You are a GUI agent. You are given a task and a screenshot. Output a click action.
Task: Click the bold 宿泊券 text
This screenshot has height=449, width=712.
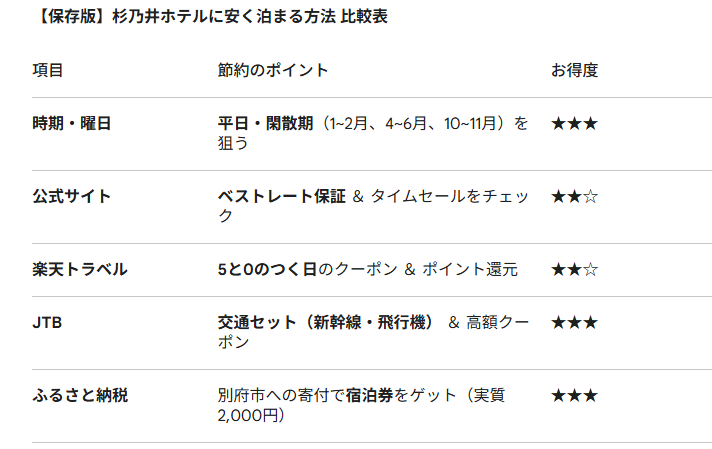(367, 395)
